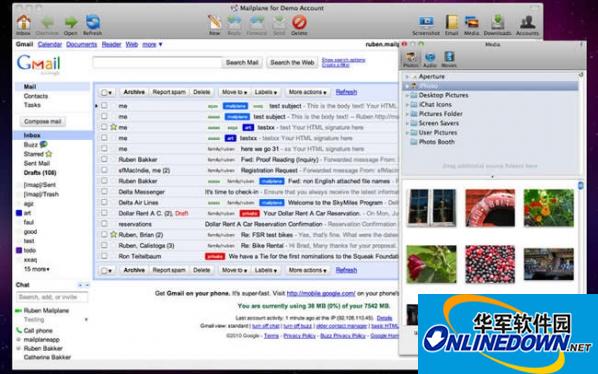Expand the '15 more' labels list
598x374 pixels.
tap(37, 269)
